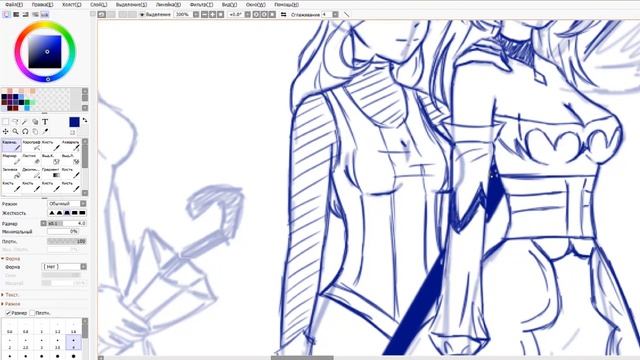Image resolution: width=640 pixels, height=360 pixels.
Task: Open the Режим blending mode dropdown
Action: click(x=67, y=204)
